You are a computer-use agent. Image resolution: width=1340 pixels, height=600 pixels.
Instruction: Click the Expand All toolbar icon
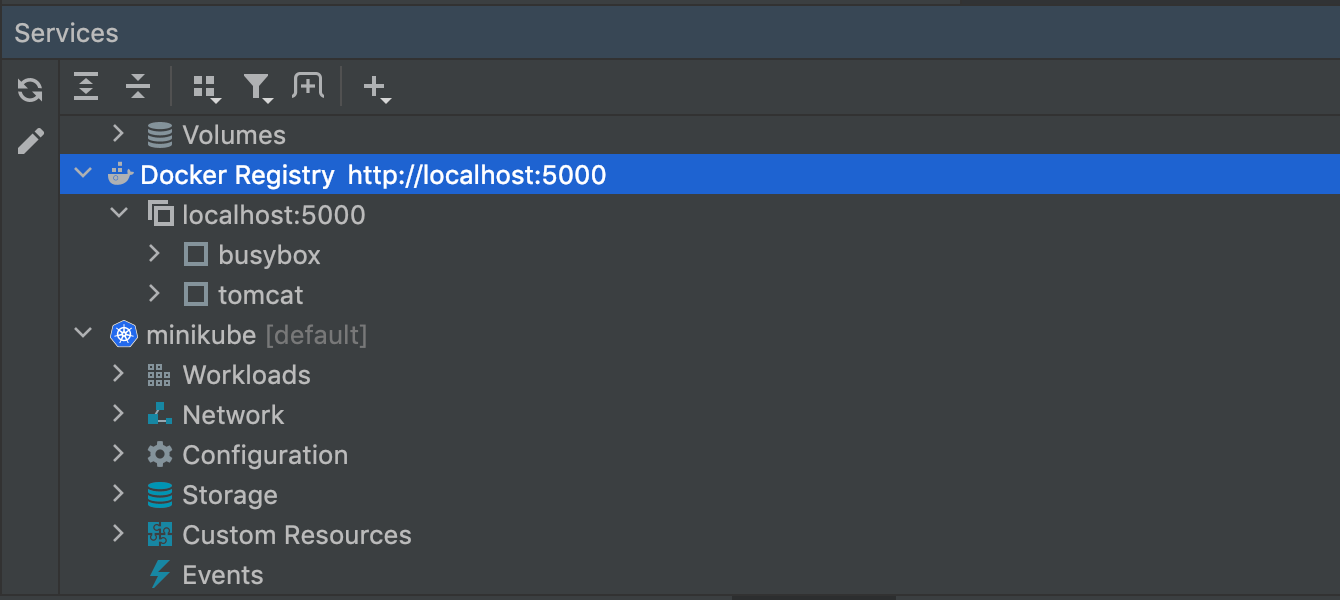(87, 87)
